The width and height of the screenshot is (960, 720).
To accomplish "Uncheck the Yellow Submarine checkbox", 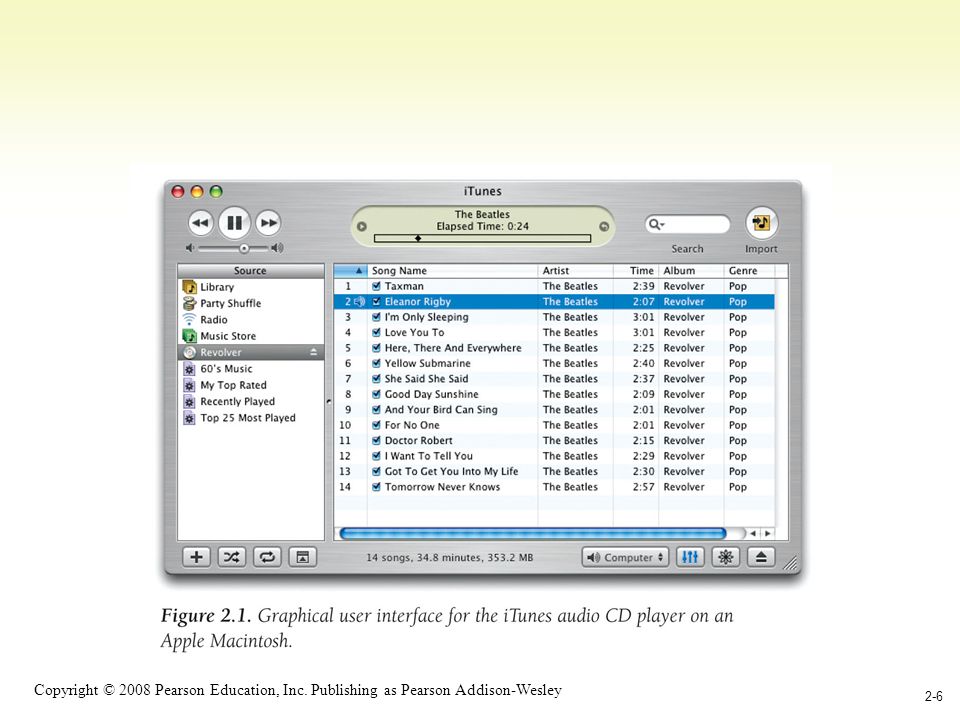I will coord(377,363).
